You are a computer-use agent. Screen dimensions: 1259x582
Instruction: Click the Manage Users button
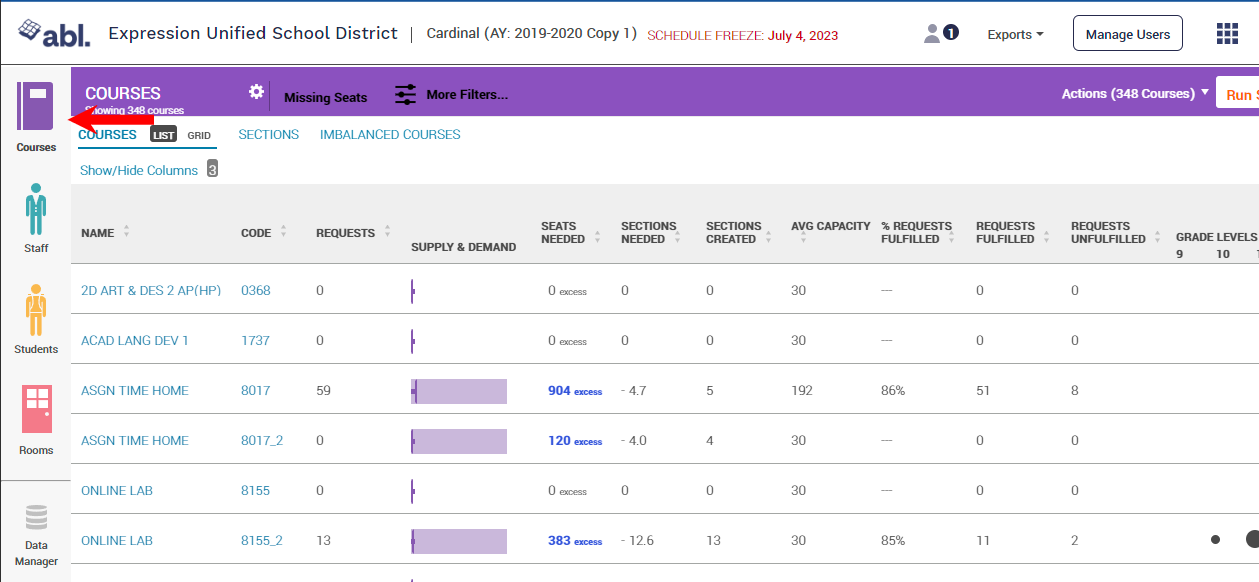(1127, 34)
